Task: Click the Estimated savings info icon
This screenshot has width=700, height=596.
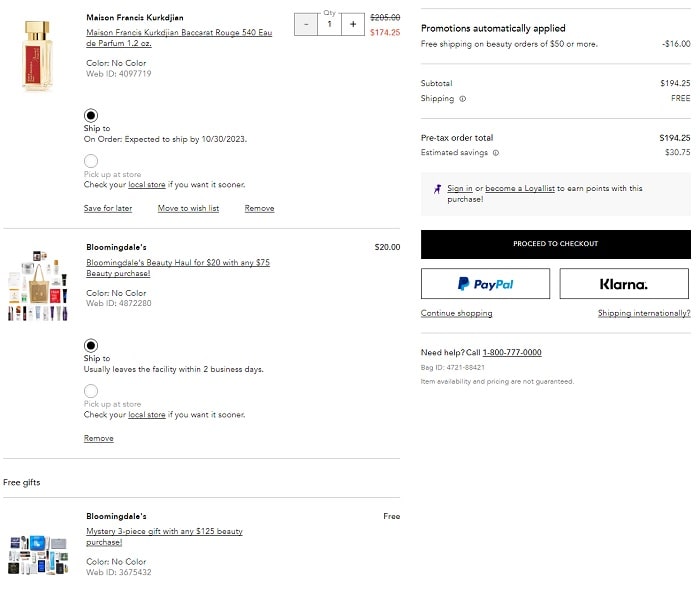Action: tap(496, 153)
